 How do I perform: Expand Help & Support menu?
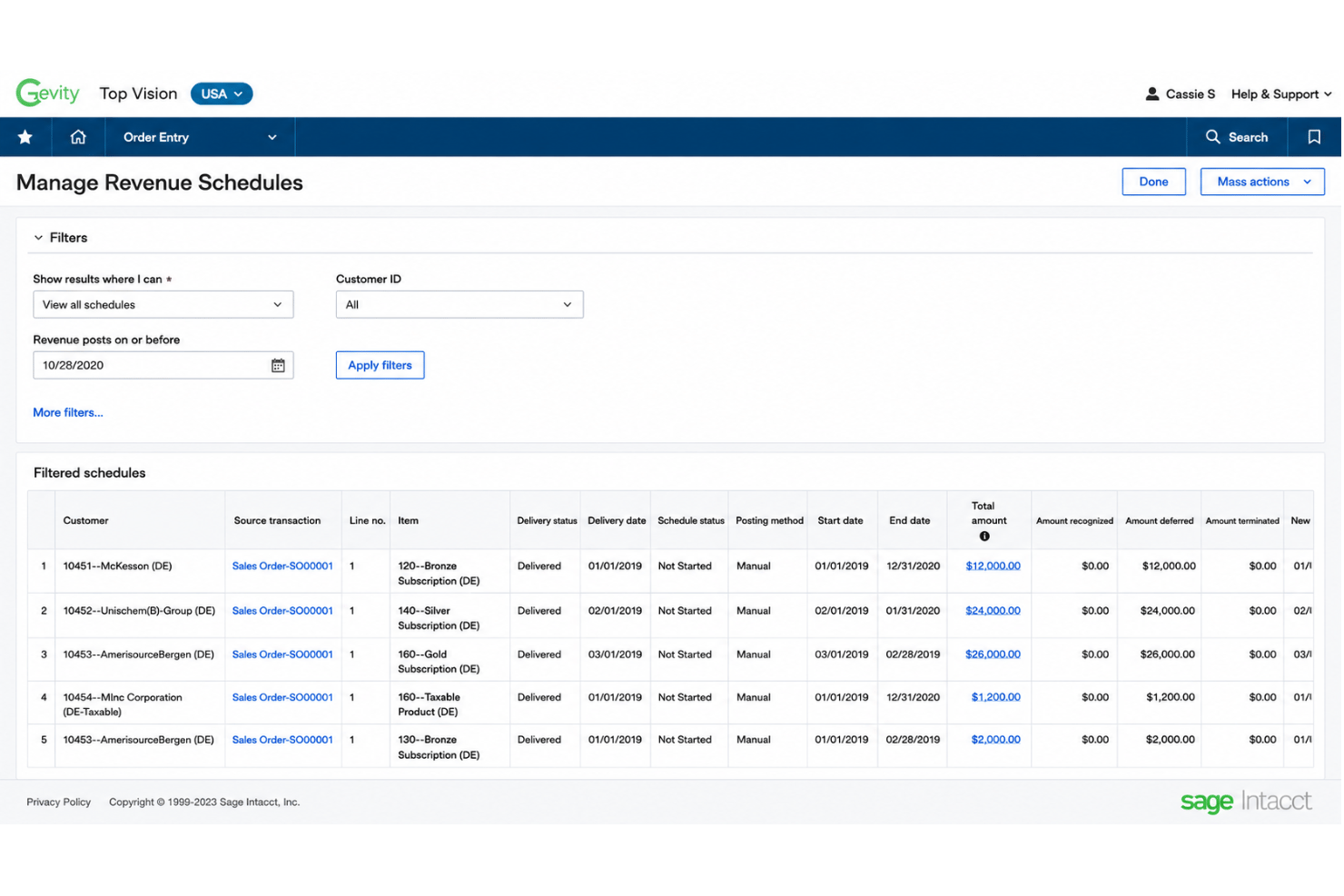click(x=1283, y=94)
